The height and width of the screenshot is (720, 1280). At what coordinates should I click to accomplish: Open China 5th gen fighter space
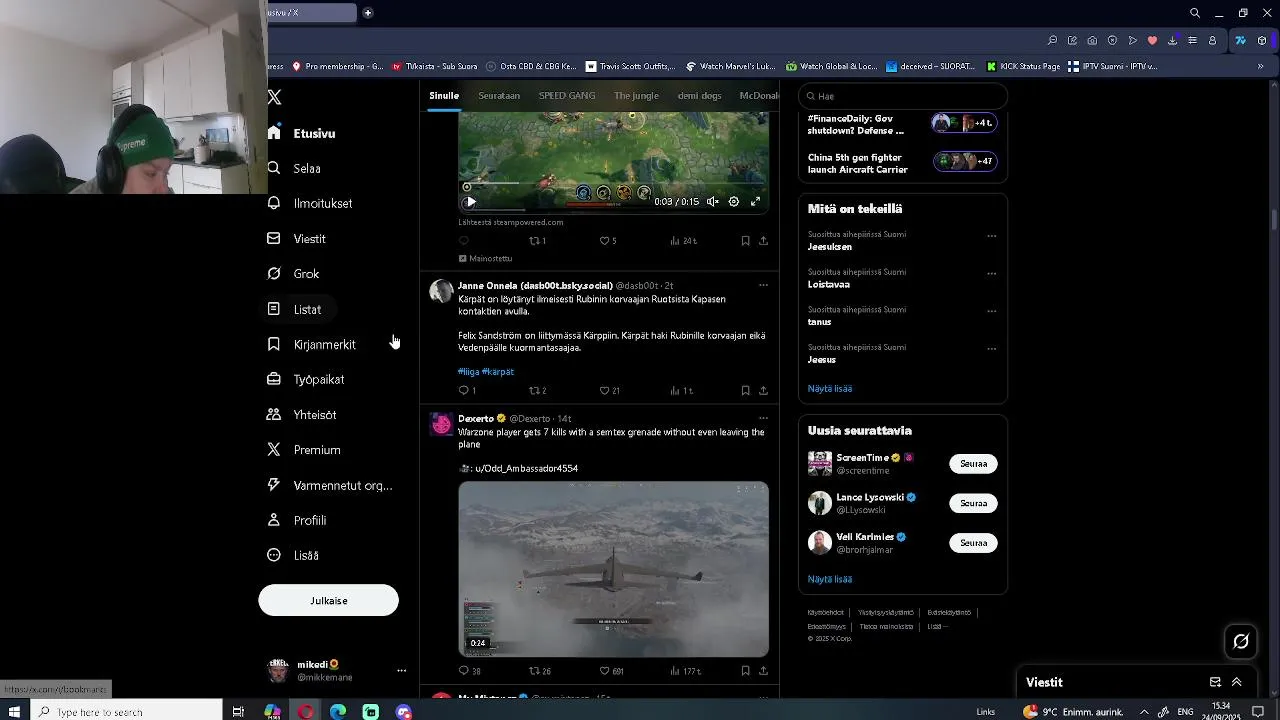[x=902, y=163]
